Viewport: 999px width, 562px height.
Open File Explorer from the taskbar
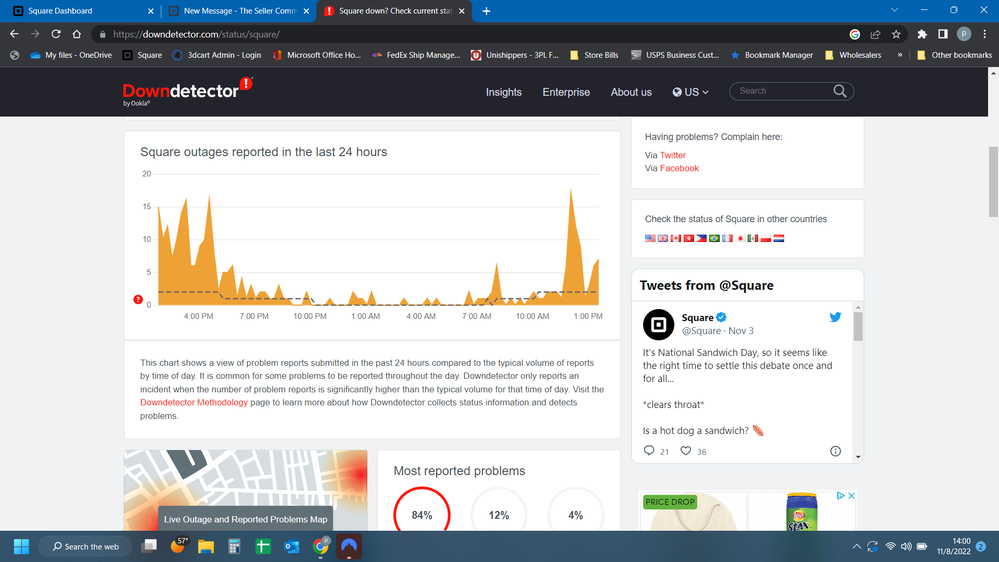206,546
